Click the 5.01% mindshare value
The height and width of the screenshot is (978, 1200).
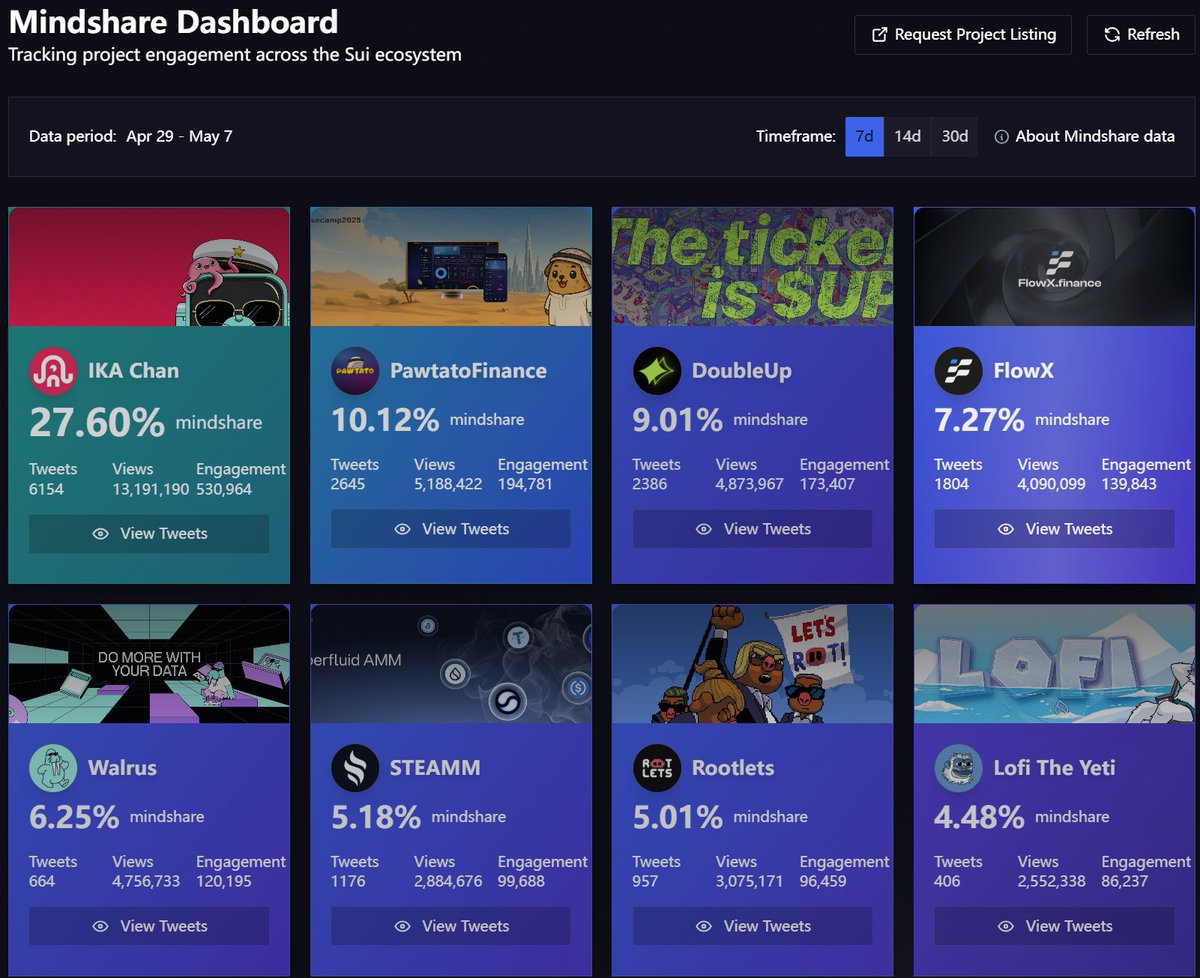click(677, 816)
